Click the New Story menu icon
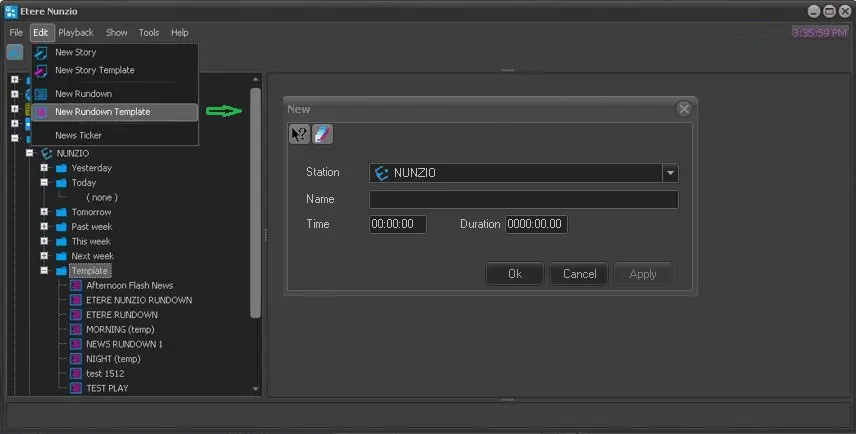This screenshot has height=434, width=856. point(41,52)
